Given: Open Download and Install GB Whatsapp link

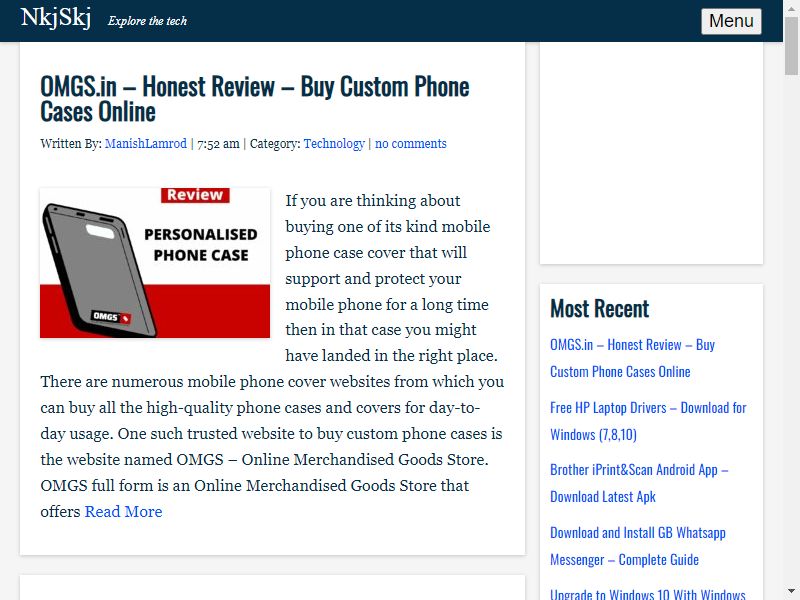Looking at the screenshot, I should [638, 546].
